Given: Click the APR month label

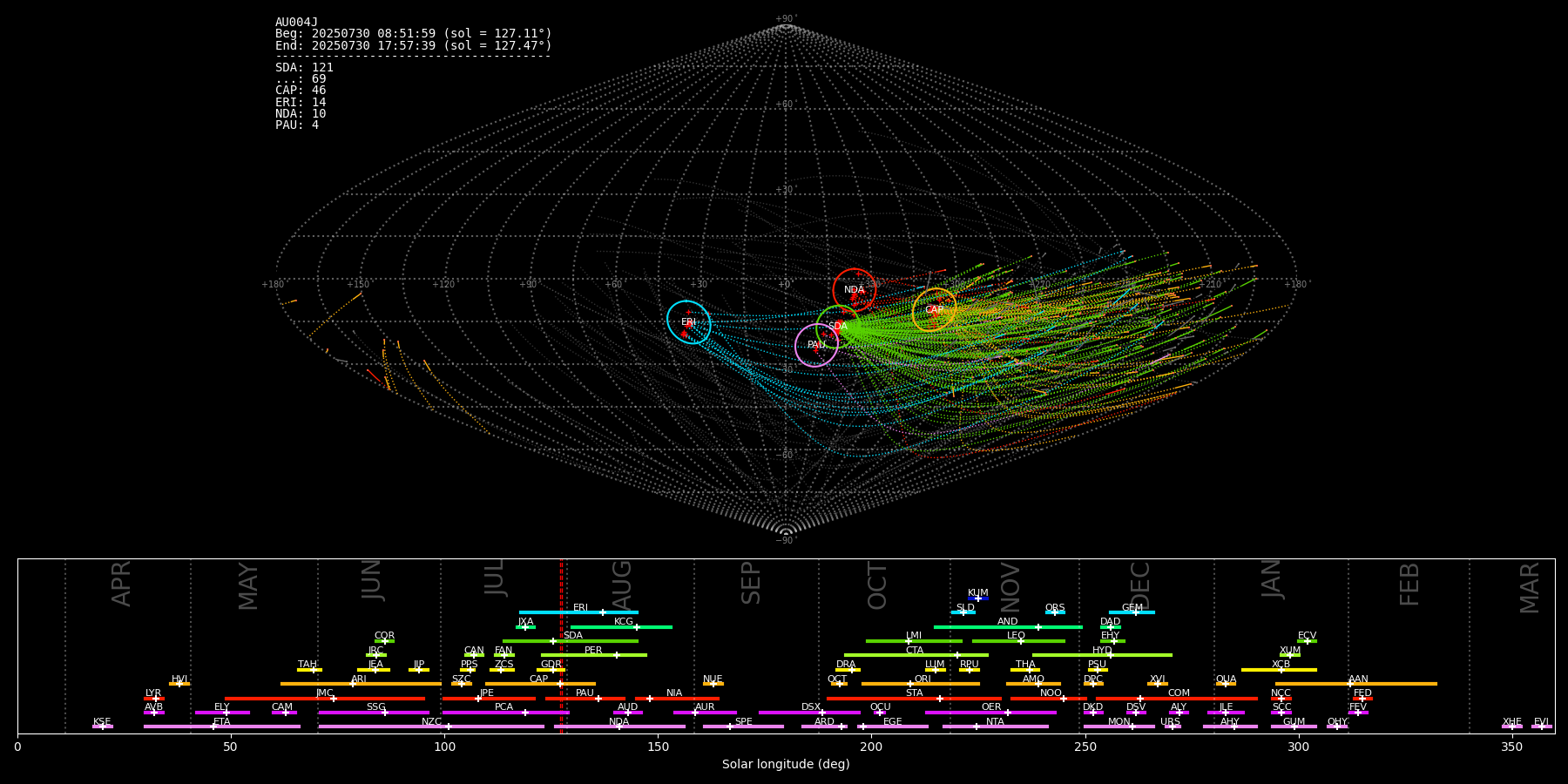Looking at the screenshot, I should coord(122,584).
